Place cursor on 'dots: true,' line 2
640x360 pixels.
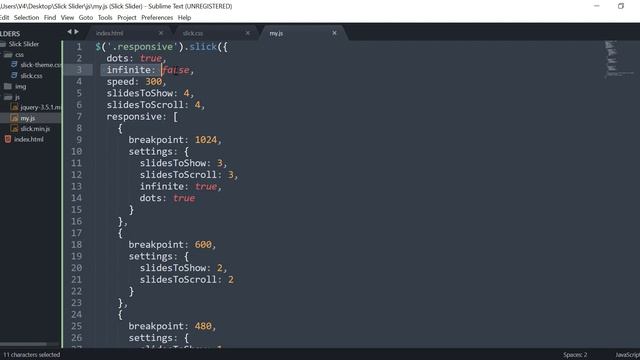tap(137, 58)
